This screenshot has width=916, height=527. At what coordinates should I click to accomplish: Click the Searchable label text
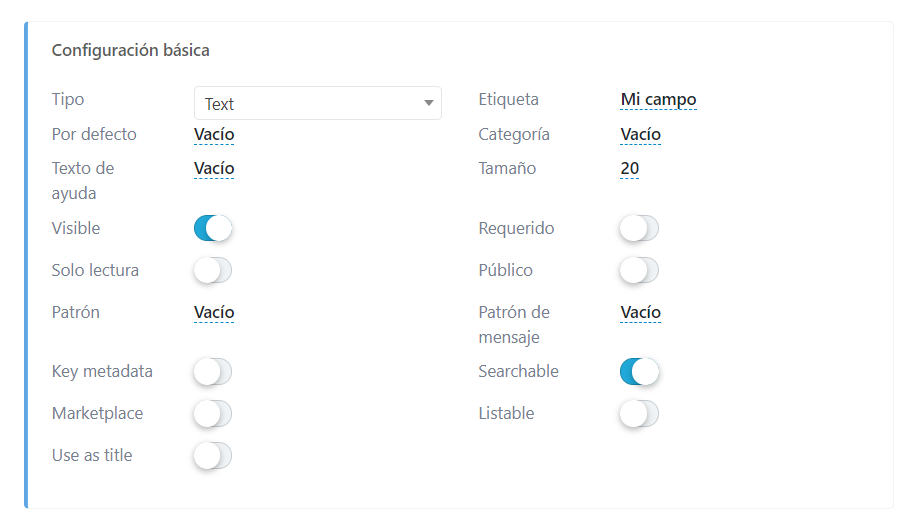518,372
